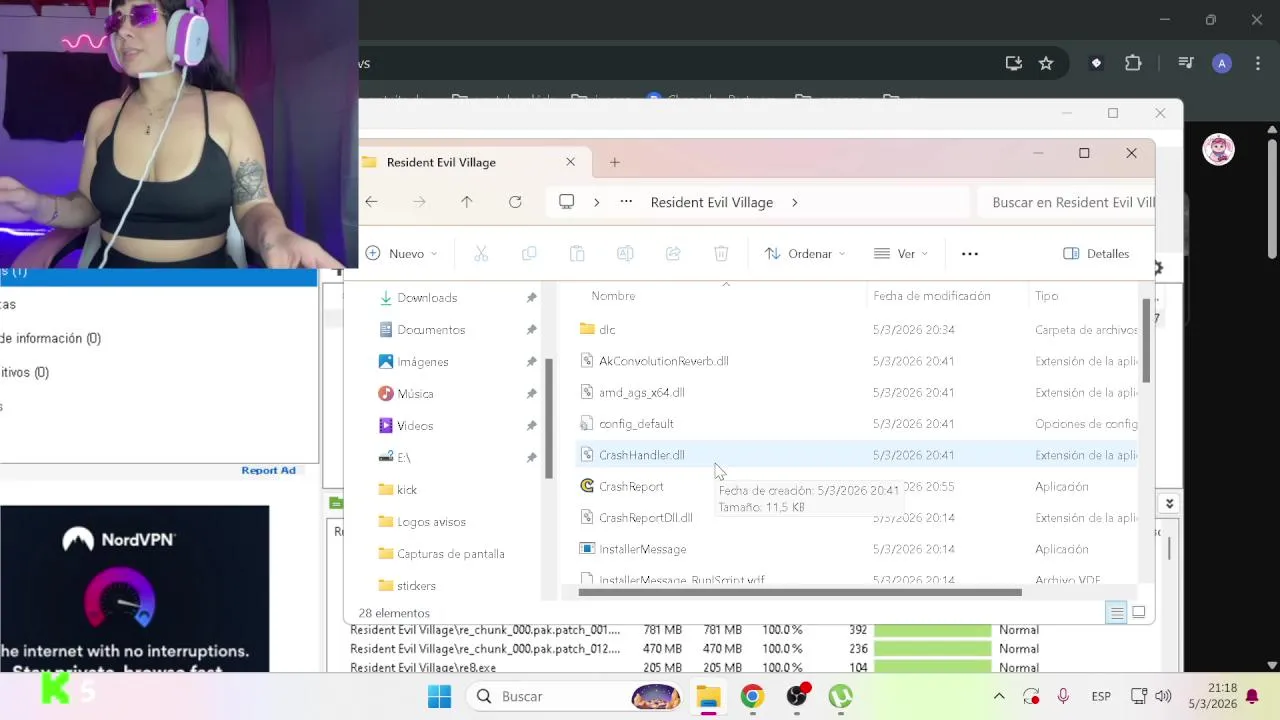Click the microphone tray icon

[x=1063, y=696]
